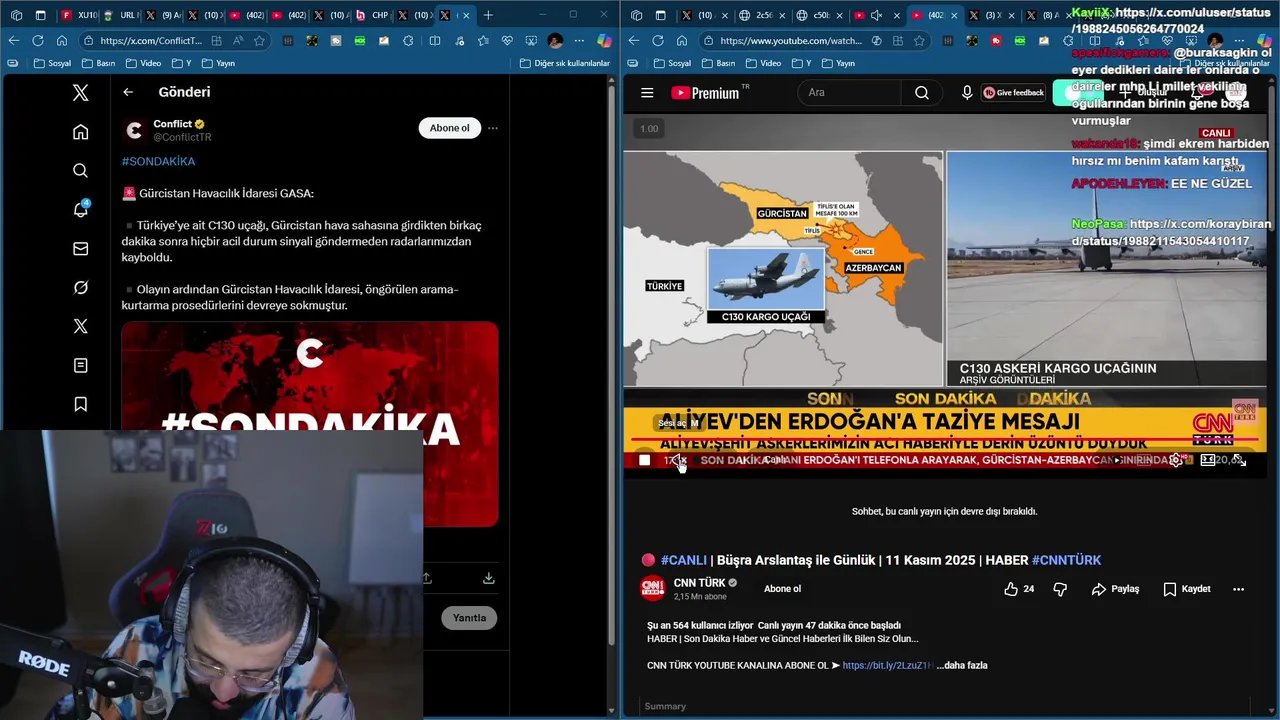1280x720 pixels.
Task: Open the left browser's extensions puzzle icon
Action: [x=409, y=41]
